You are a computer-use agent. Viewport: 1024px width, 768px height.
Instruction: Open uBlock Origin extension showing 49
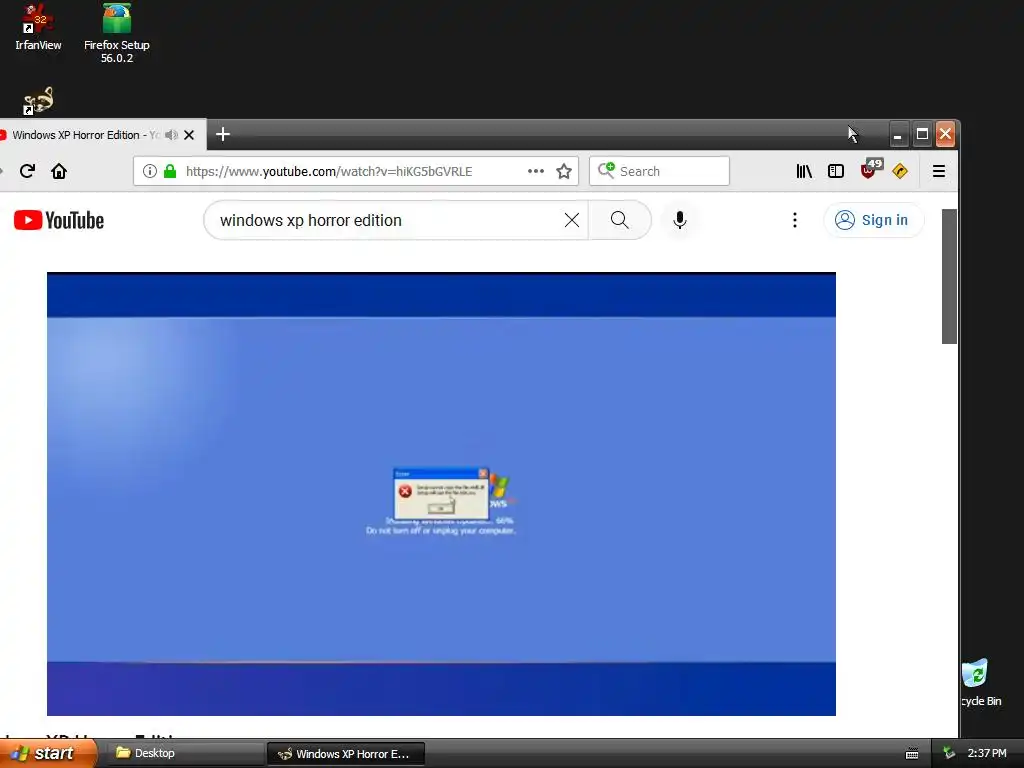pyautogui.click(x=871, y=168)
